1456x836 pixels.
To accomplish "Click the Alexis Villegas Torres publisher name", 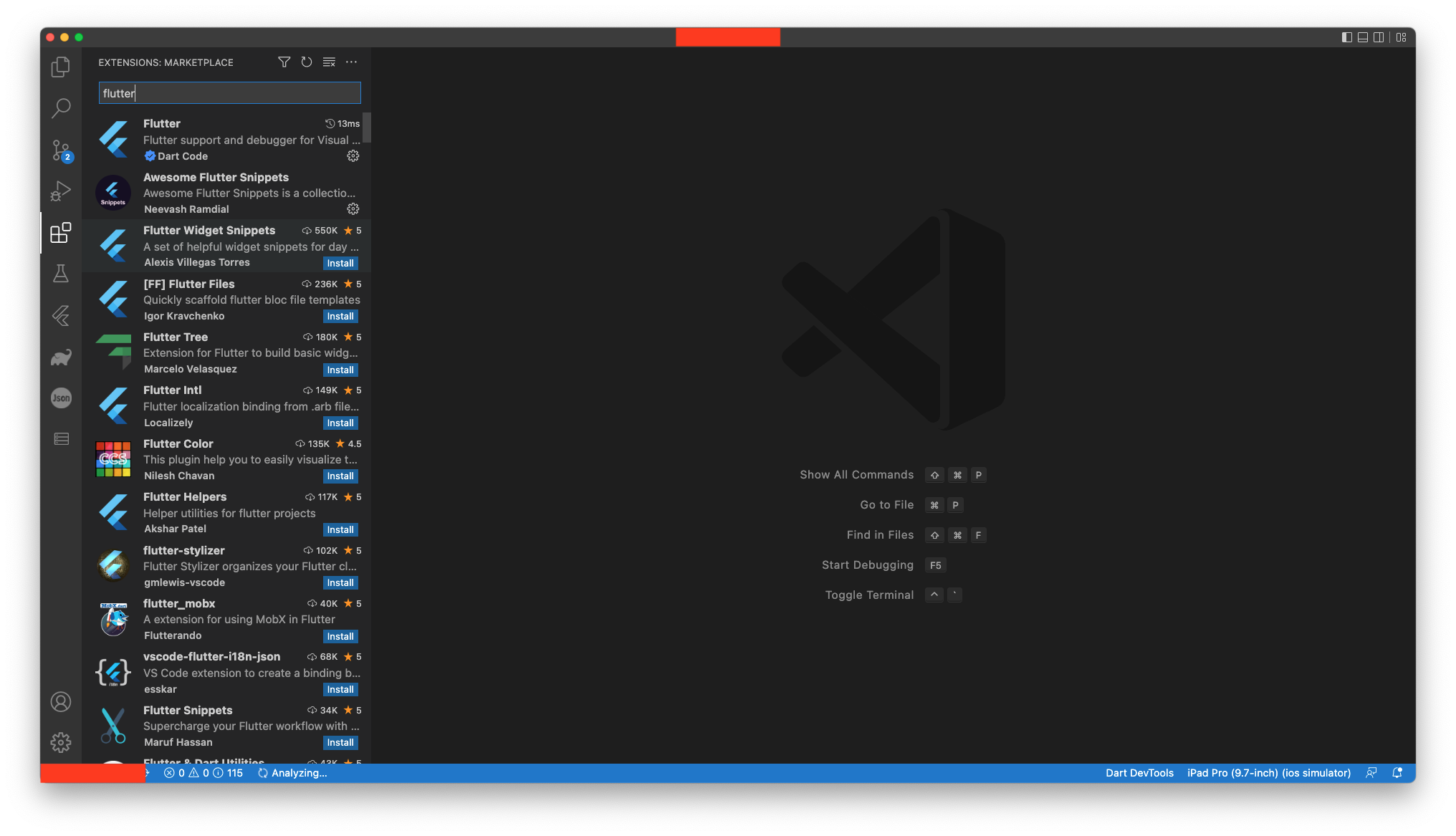I will coord(197,263).
